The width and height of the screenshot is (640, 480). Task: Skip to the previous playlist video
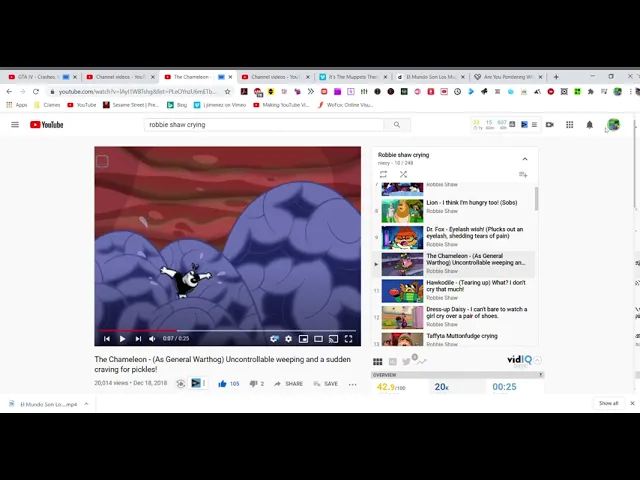pos(107,339)
